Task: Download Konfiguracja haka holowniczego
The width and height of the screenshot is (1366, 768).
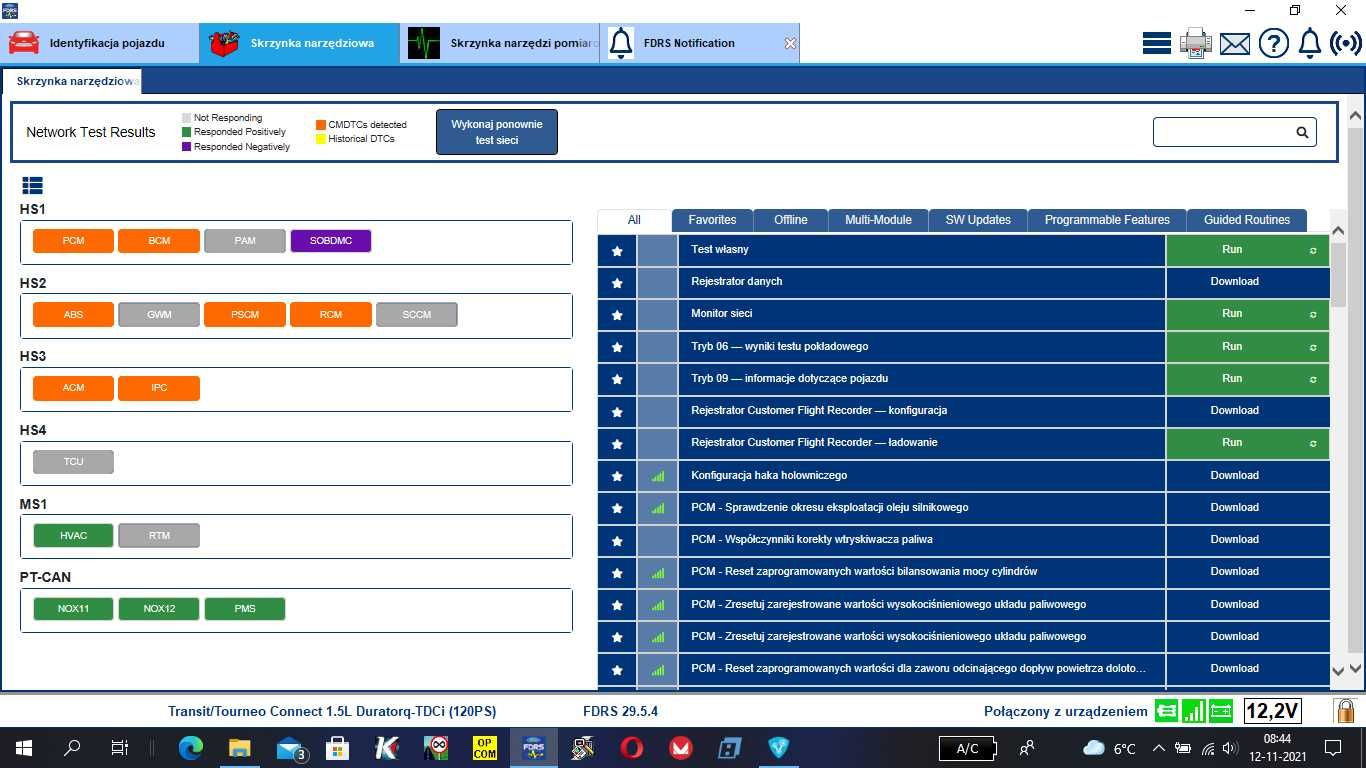Action: pyautogui.click(x=1247, y=476)
